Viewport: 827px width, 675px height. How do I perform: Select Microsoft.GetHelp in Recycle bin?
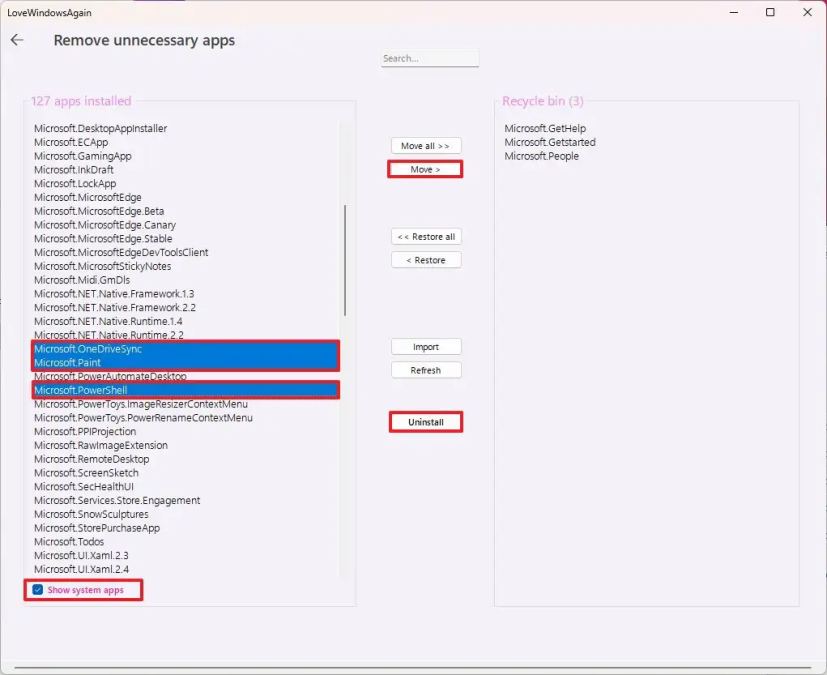(x=545, y=128)
